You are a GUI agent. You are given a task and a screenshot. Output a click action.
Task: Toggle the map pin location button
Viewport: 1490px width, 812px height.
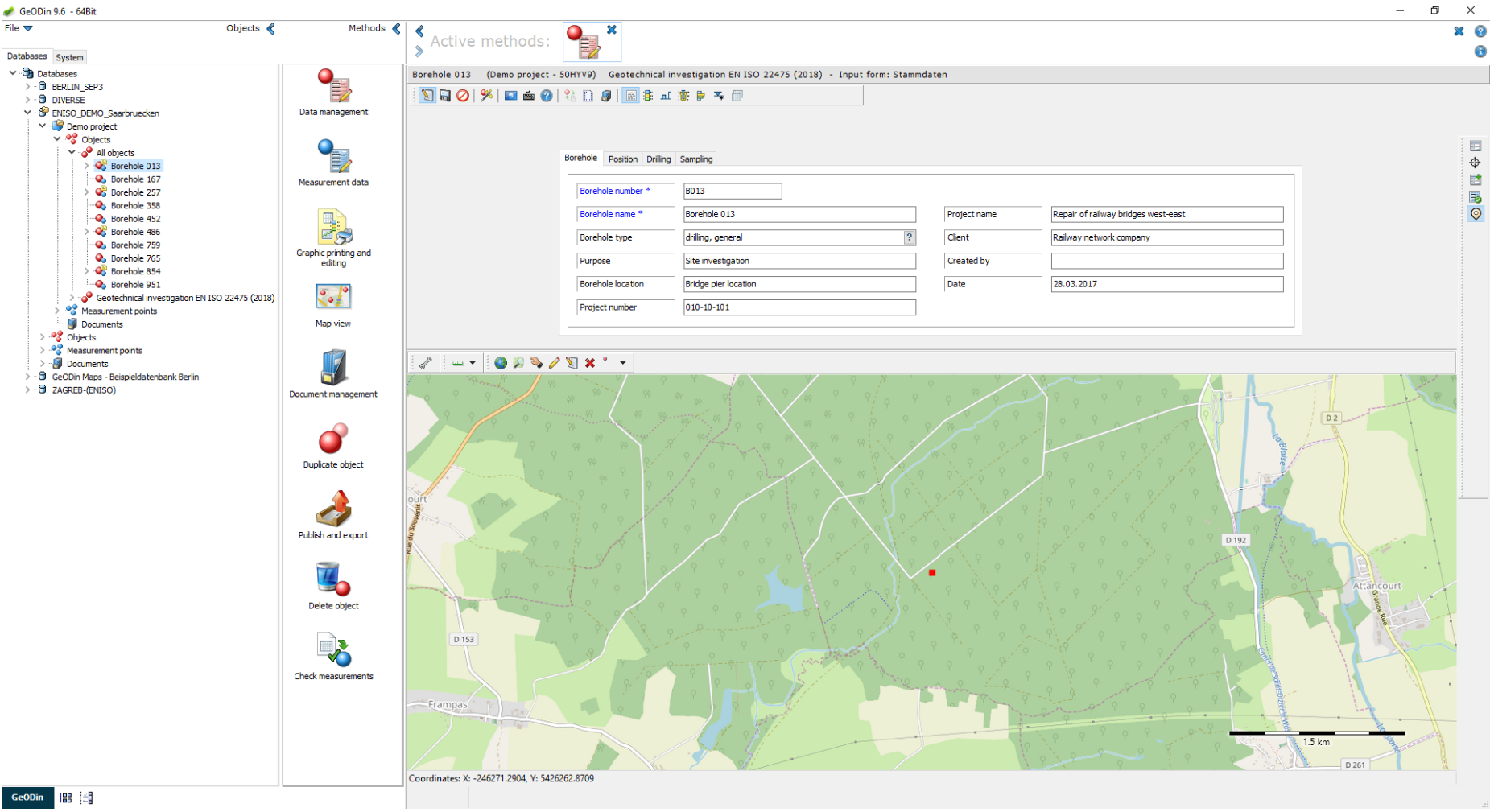pyautogui.click(x=1475, y=214)
